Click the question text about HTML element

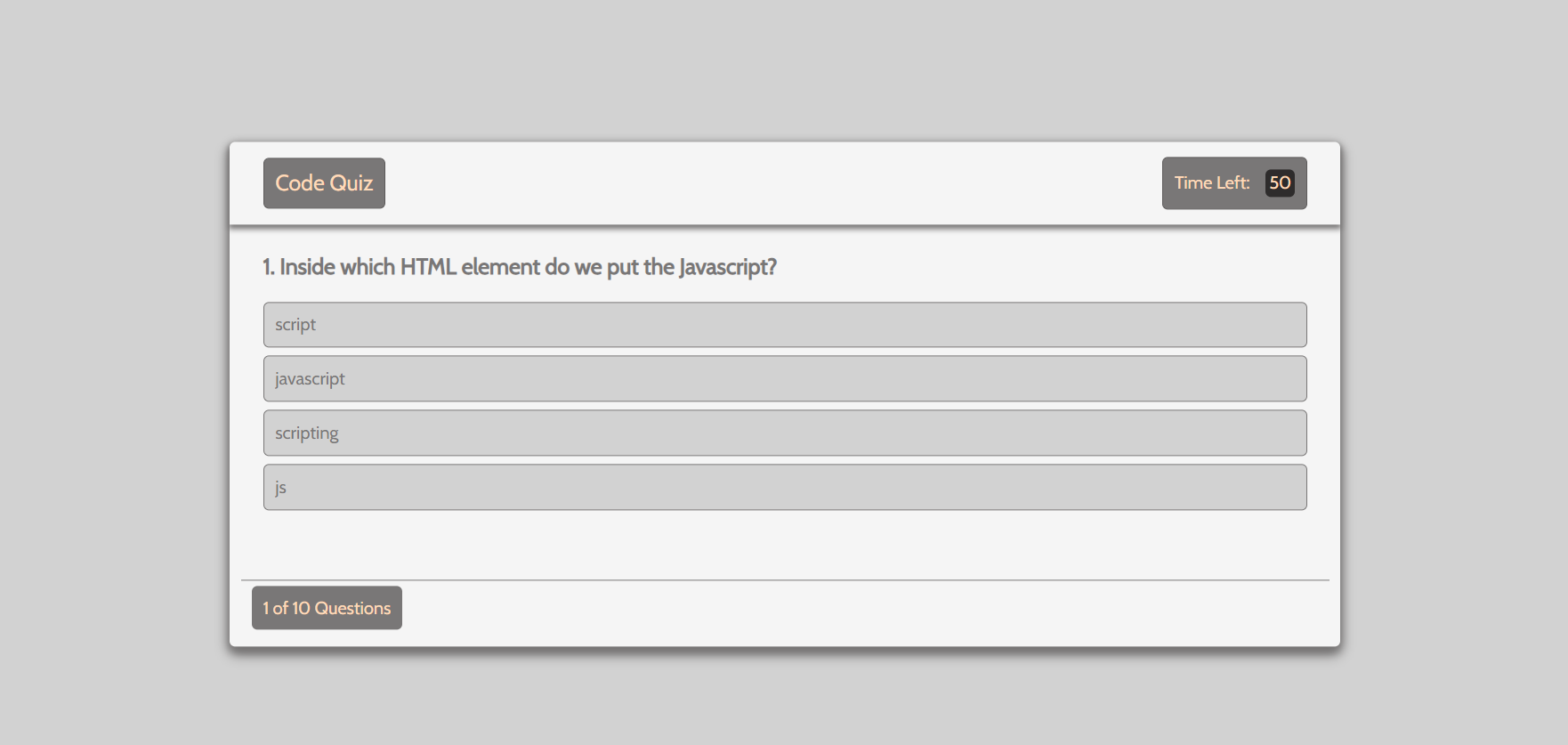[x=520, y=267]
